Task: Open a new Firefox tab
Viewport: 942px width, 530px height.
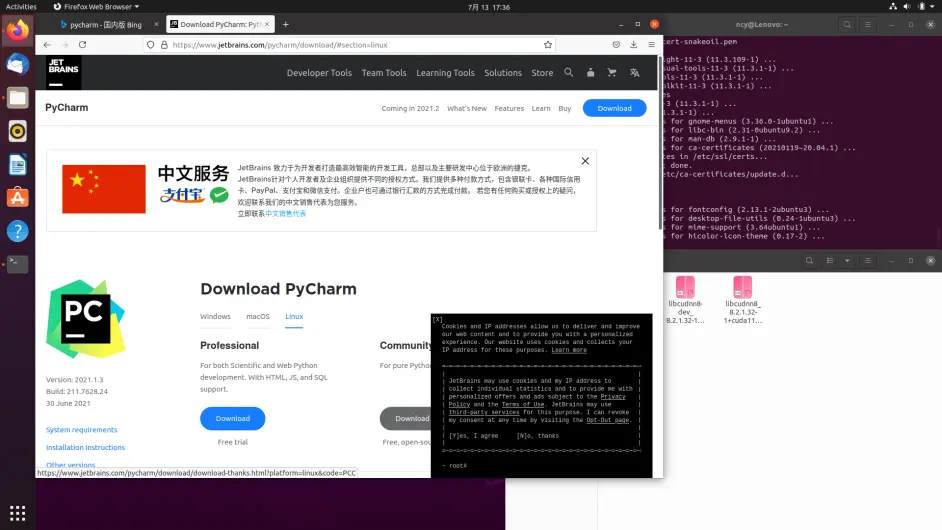Action: click(285, 25)
